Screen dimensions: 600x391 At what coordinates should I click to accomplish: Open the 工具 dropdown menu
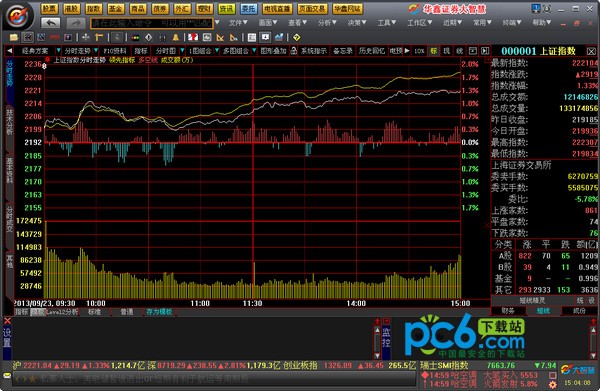pos(387,23)
